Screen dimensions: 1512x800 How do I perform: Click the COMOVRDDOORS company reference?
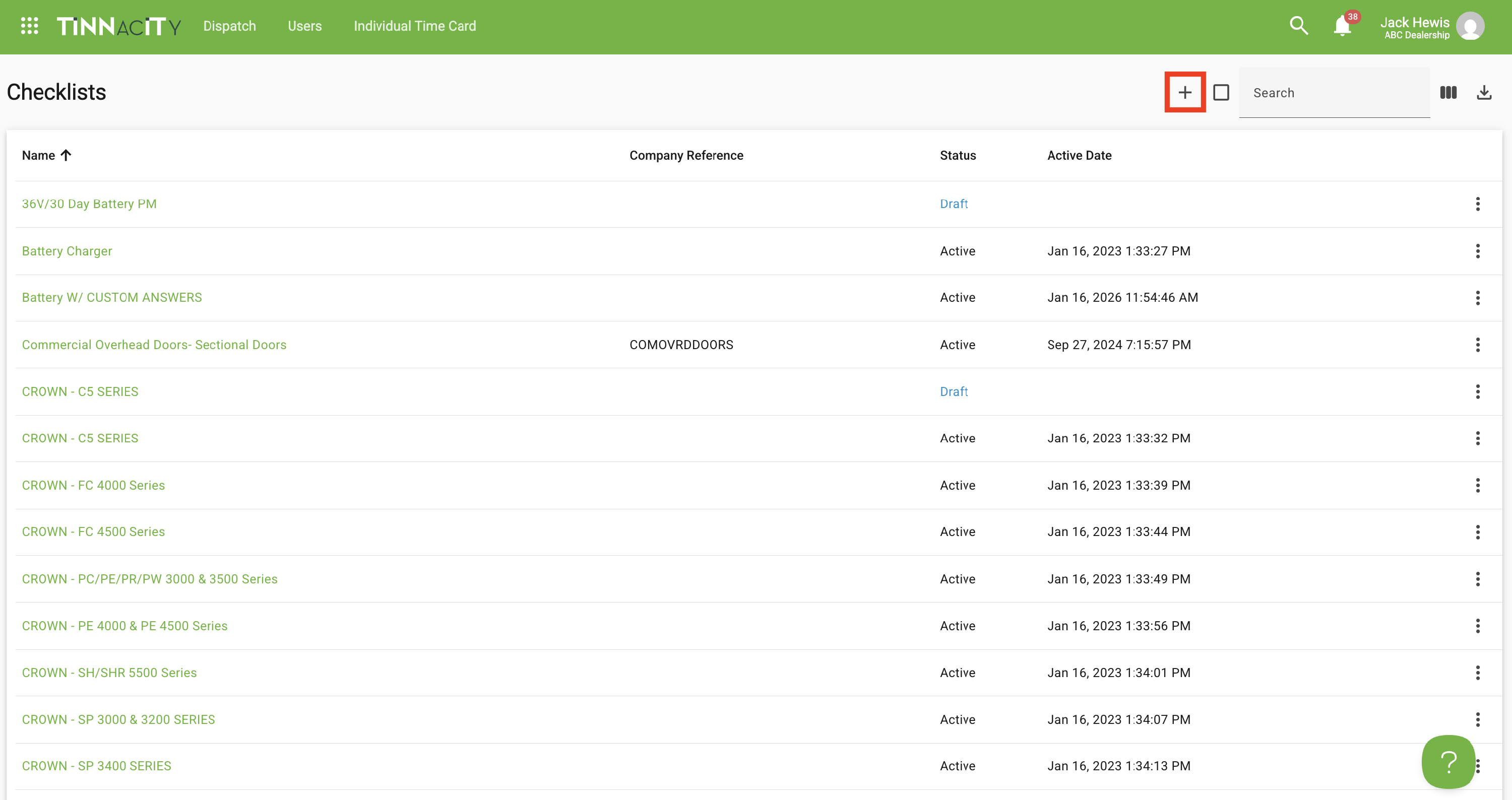coord(681,345)
